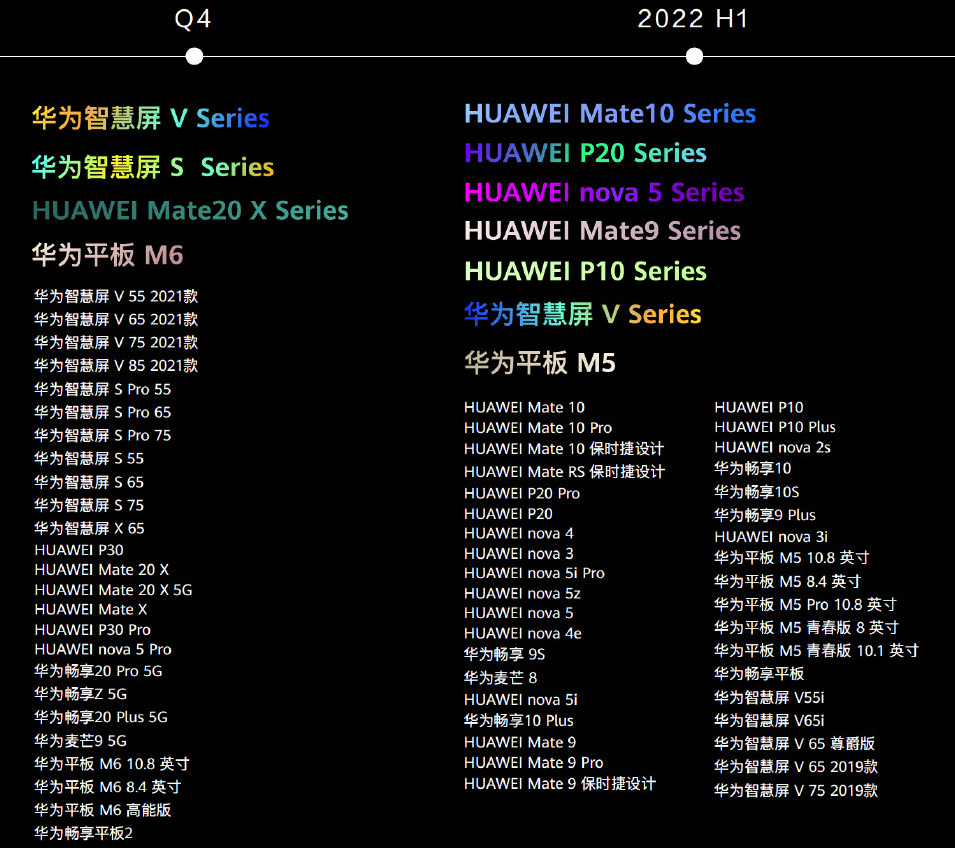Select 华为智慧屏 S Pro 55
Screen dimensions: 955x848
click(103, 389)
